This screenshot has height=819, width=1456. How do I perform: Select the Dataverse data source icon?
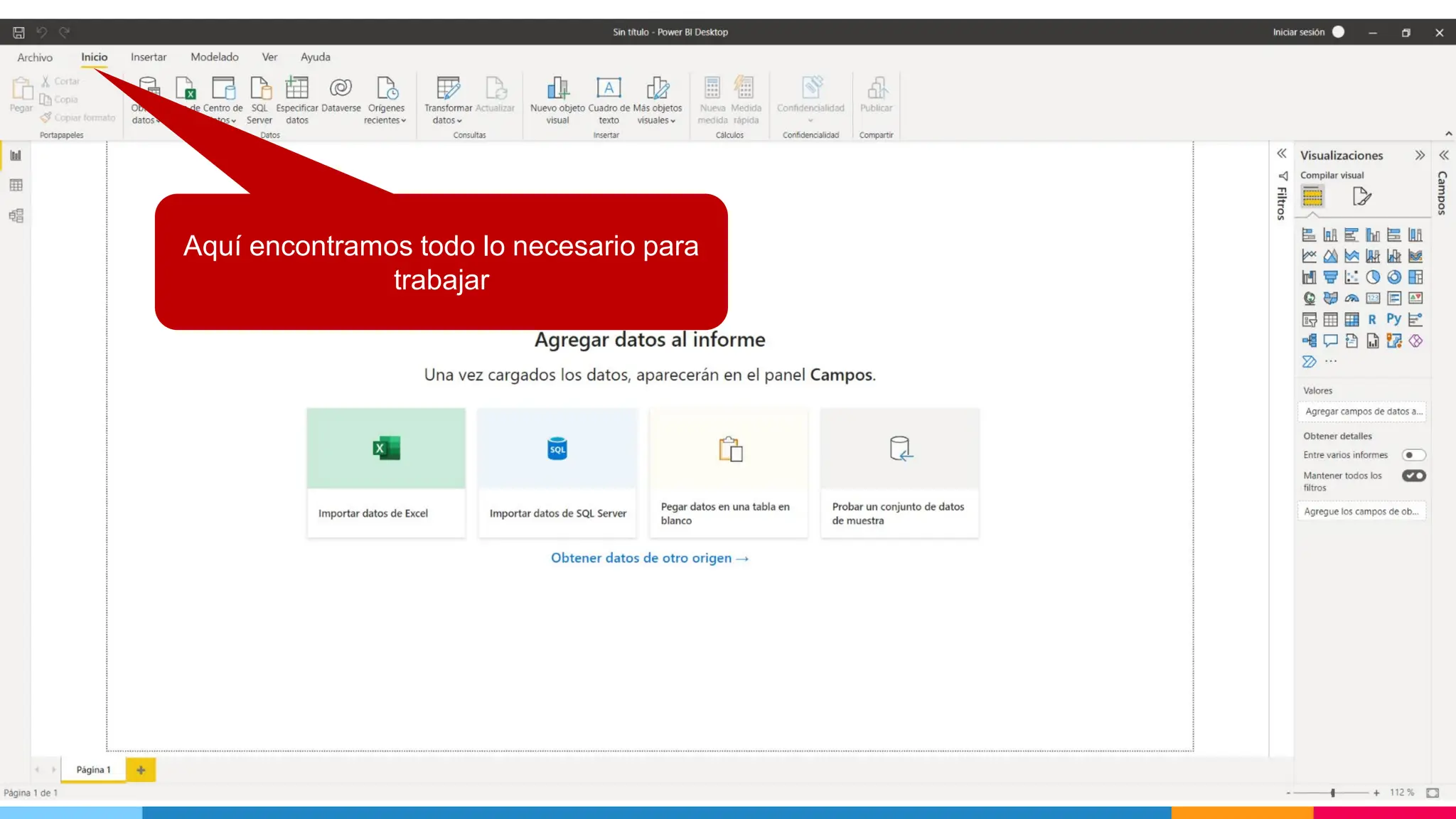pos(341,88)
